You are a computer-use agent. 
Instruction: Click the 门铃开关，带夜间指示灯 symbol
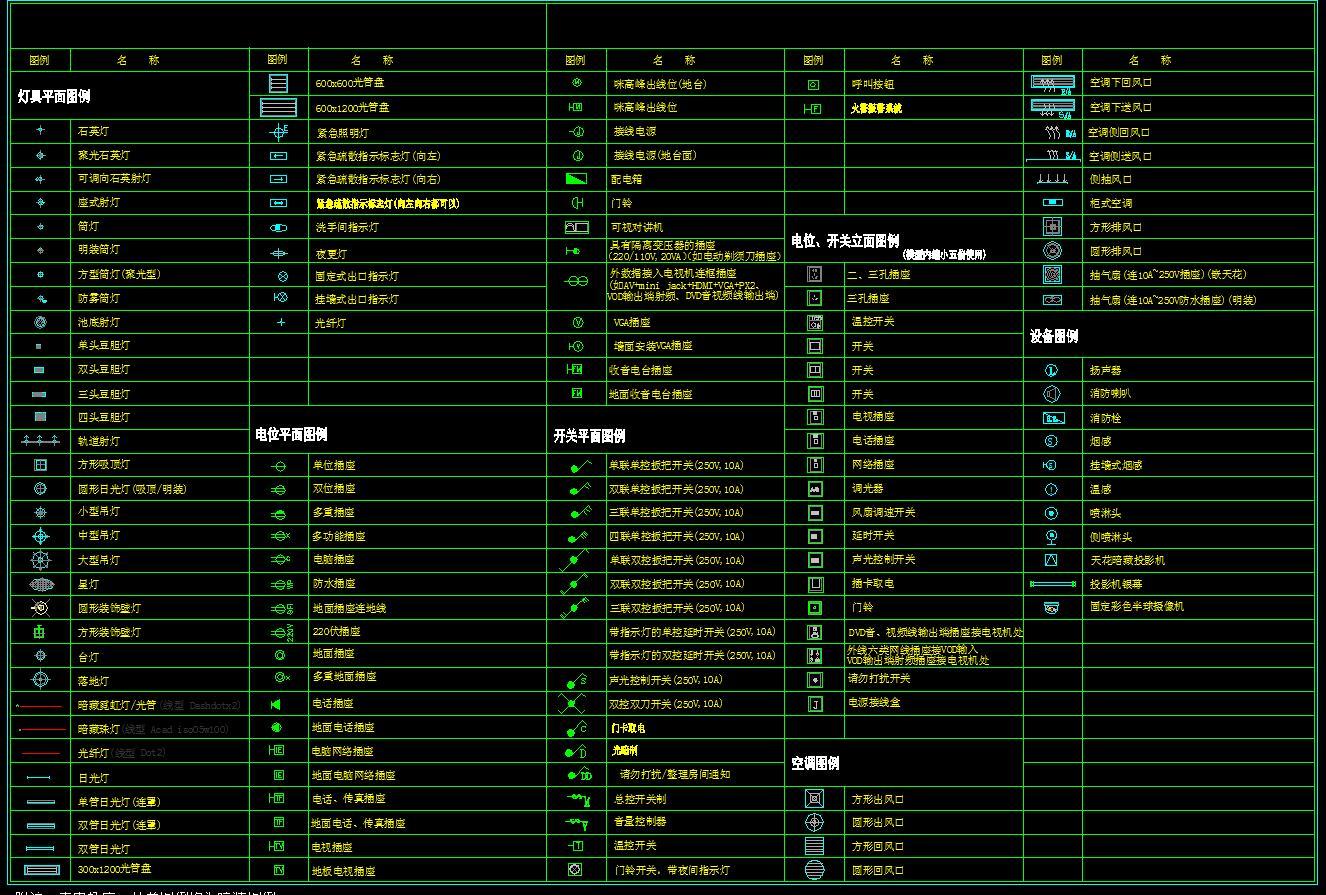coord(575,870)
